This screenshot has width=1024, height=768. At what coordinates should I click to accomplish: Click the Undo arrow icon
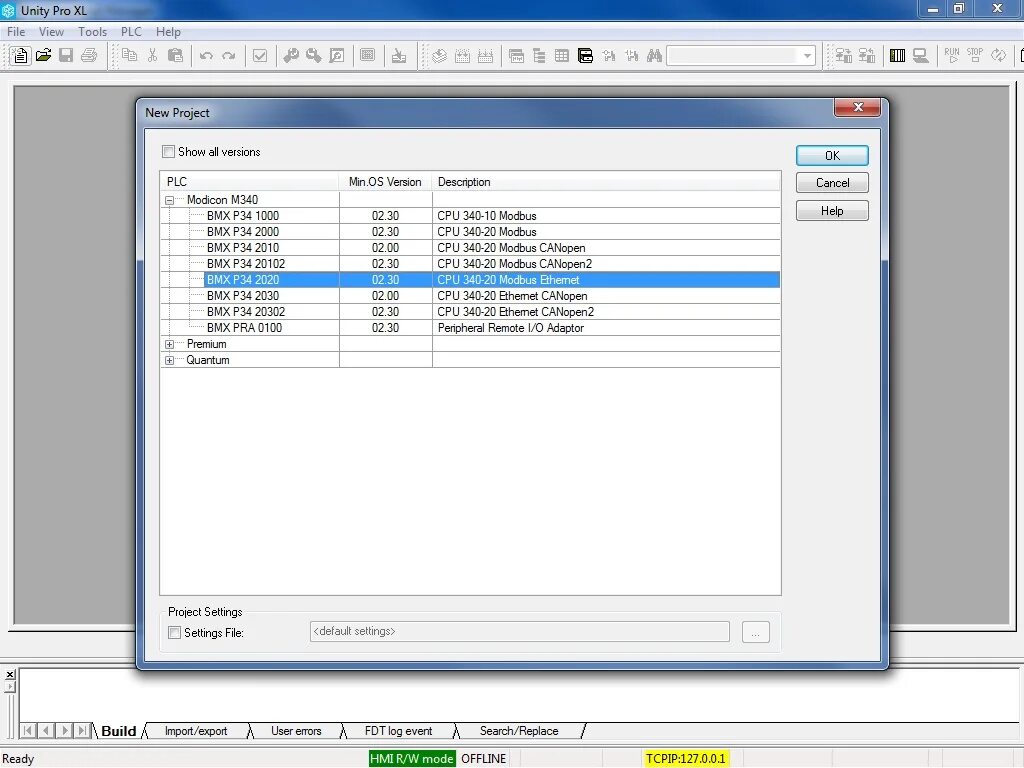(206, 56)
